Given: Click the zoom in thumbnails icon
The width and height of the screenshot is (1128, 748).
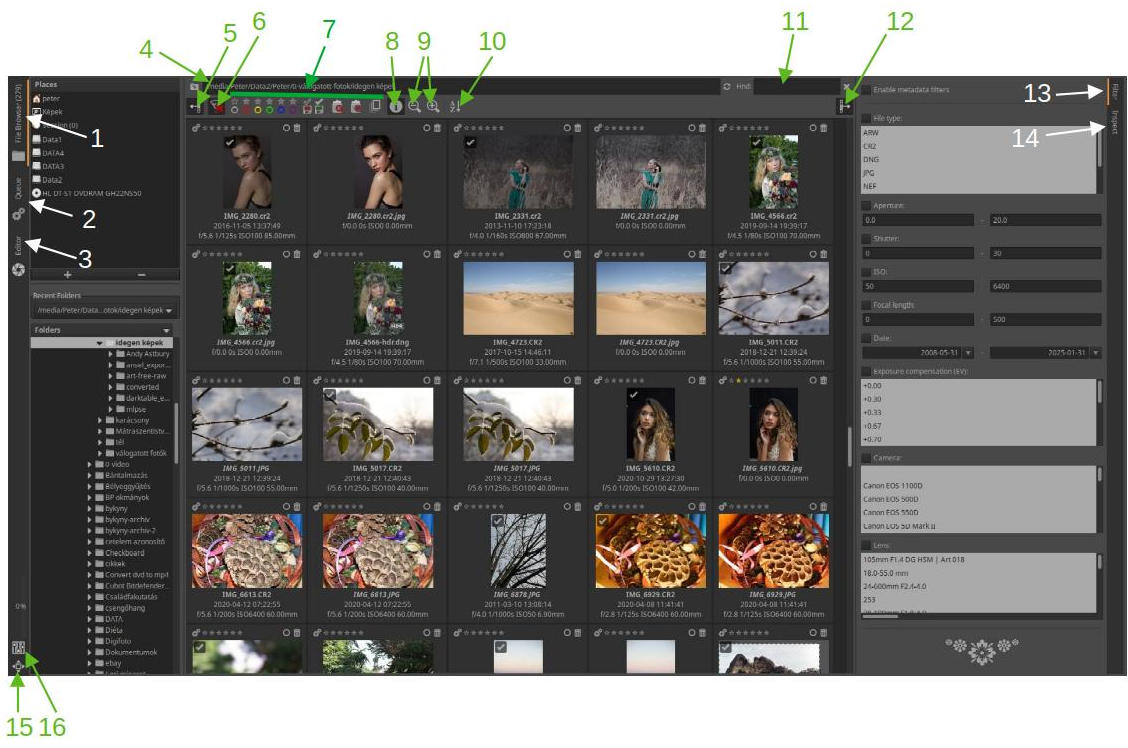Looking at the screenshot, I should pyautogui.click(x=432, y=105).
